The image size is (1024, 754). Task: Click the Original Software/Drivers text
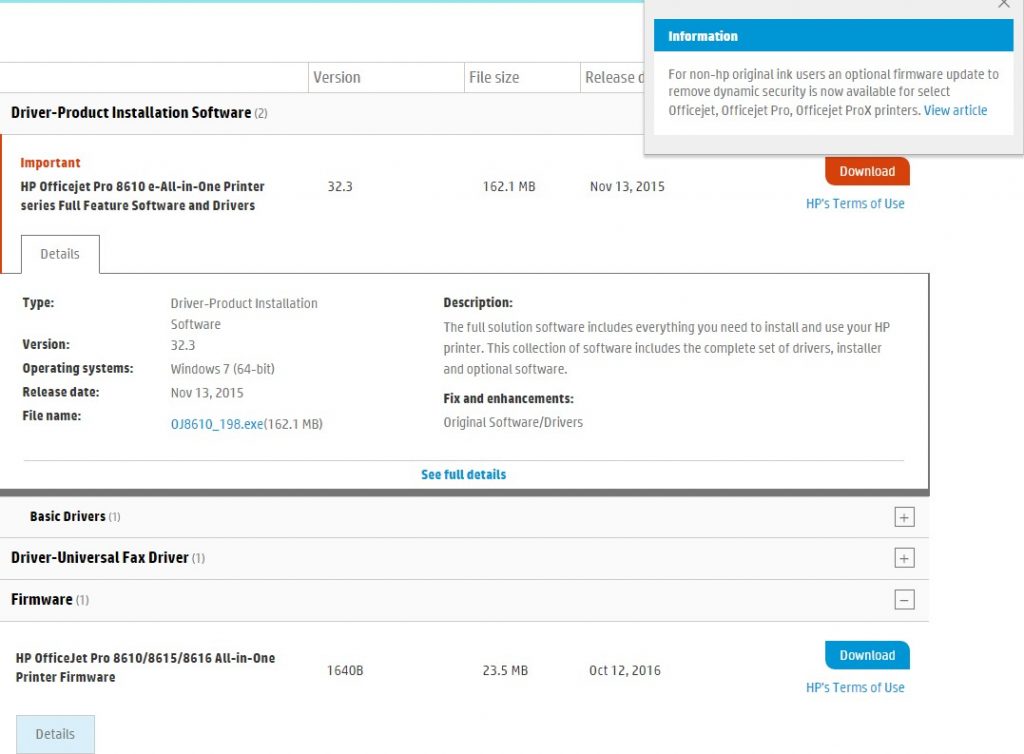(513, 422)
